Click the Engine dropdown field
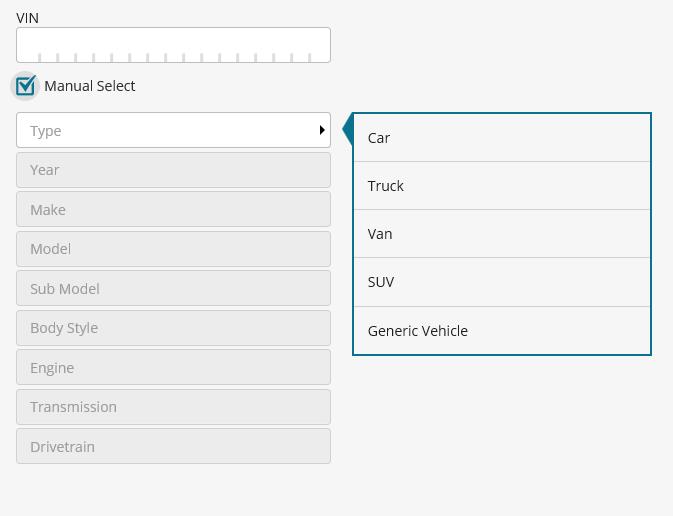673x516 pixels. (173, 367)
